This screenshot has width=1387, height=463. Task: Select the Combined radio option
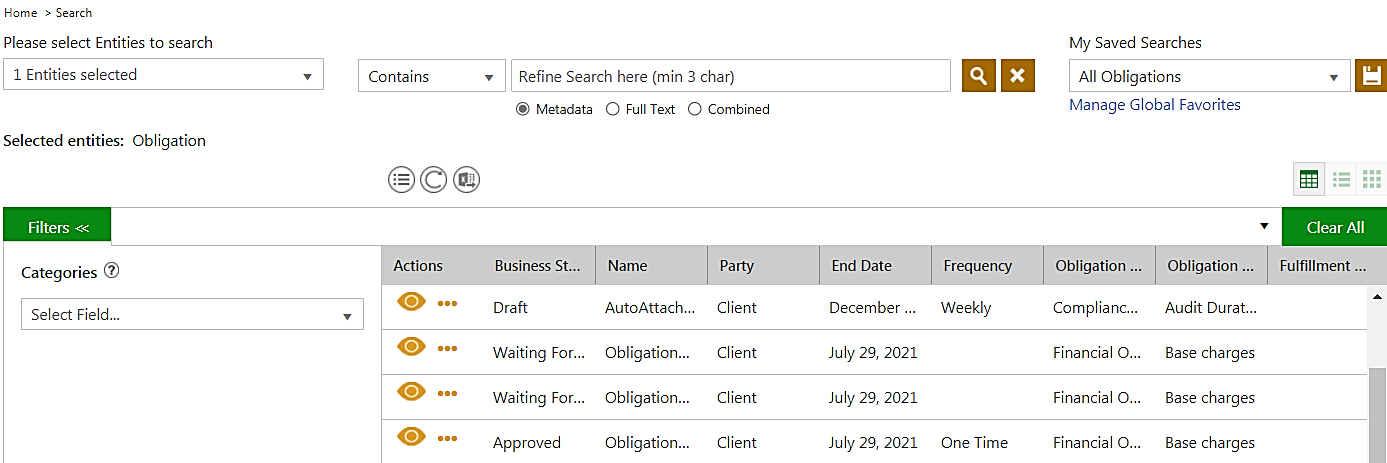(695, 109)
